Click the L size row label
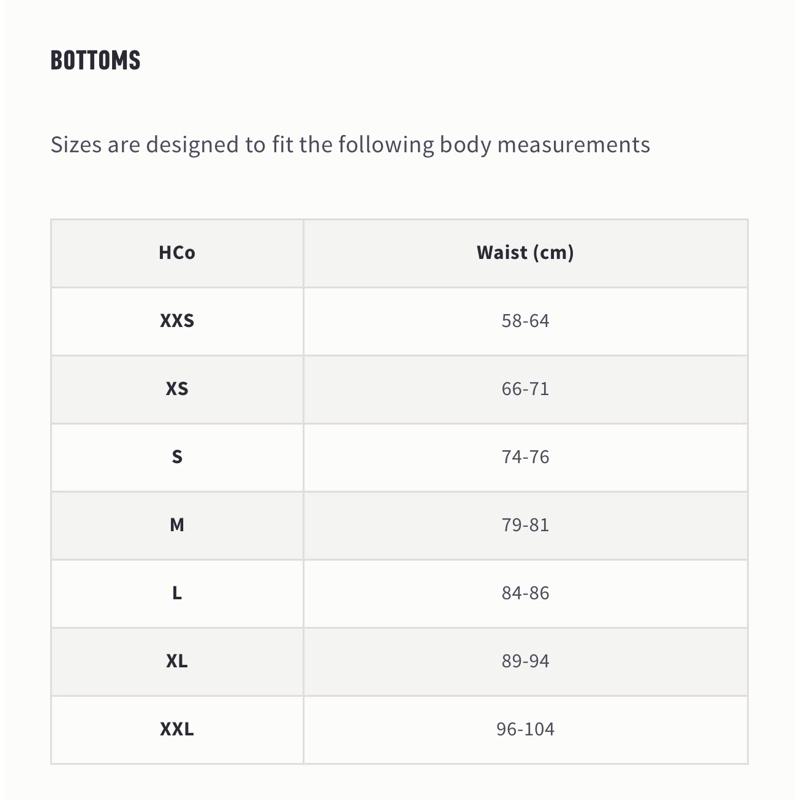This screenshot has width=800, height=800. click(x=177, y=593)
